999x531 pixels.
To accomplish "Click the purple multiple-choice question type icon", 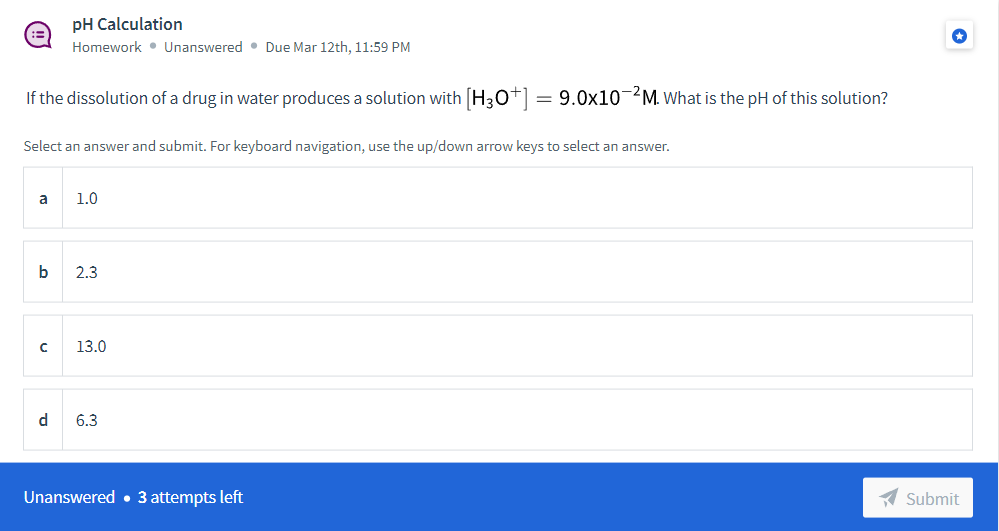I will pyautogui.click(x=38, y=35).
